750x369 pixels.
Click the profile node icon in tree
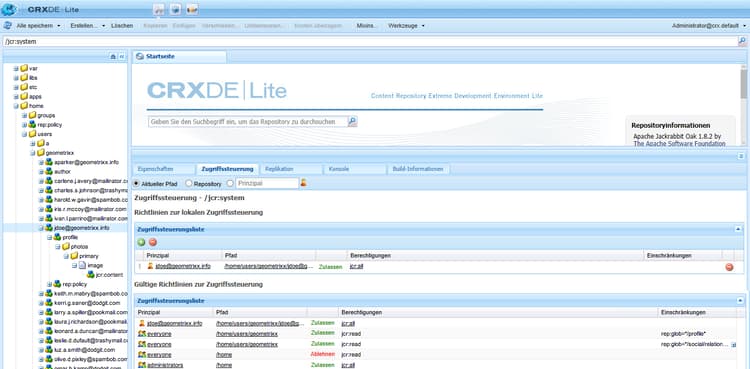pos(57,237)
